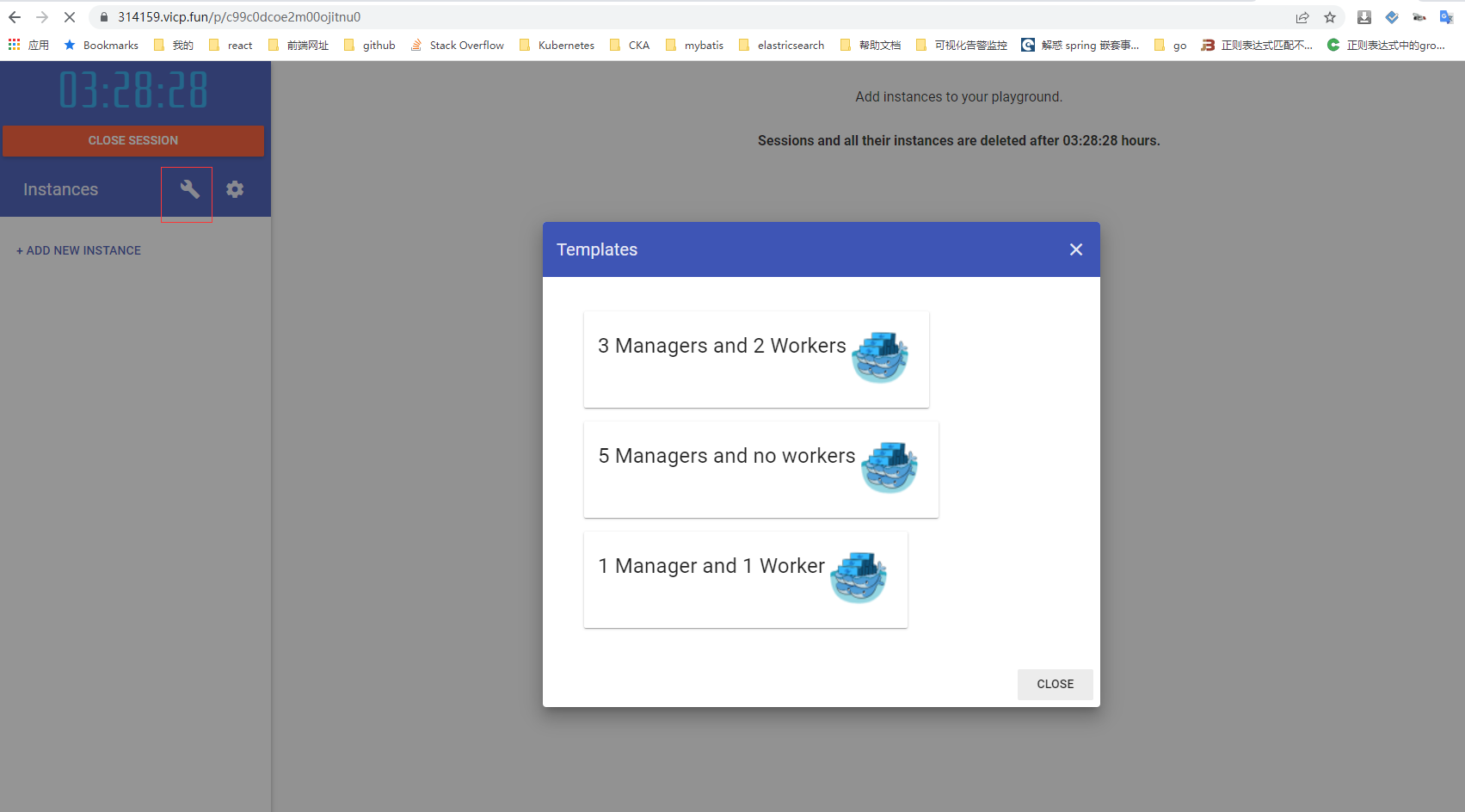Open the mybatis bookmarks folder
The height and width of the screenshot is (812, 1465).
point(694,45)
